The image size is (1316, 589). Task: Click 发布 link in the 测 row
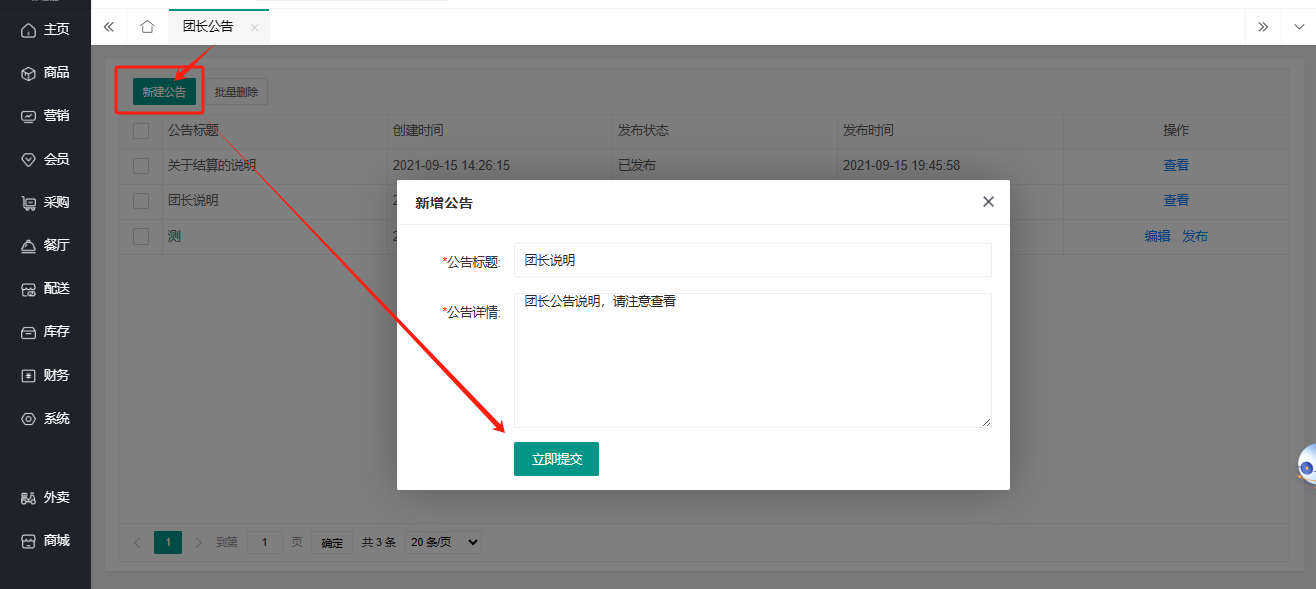pyautogui.click(x=1195, y=237)
